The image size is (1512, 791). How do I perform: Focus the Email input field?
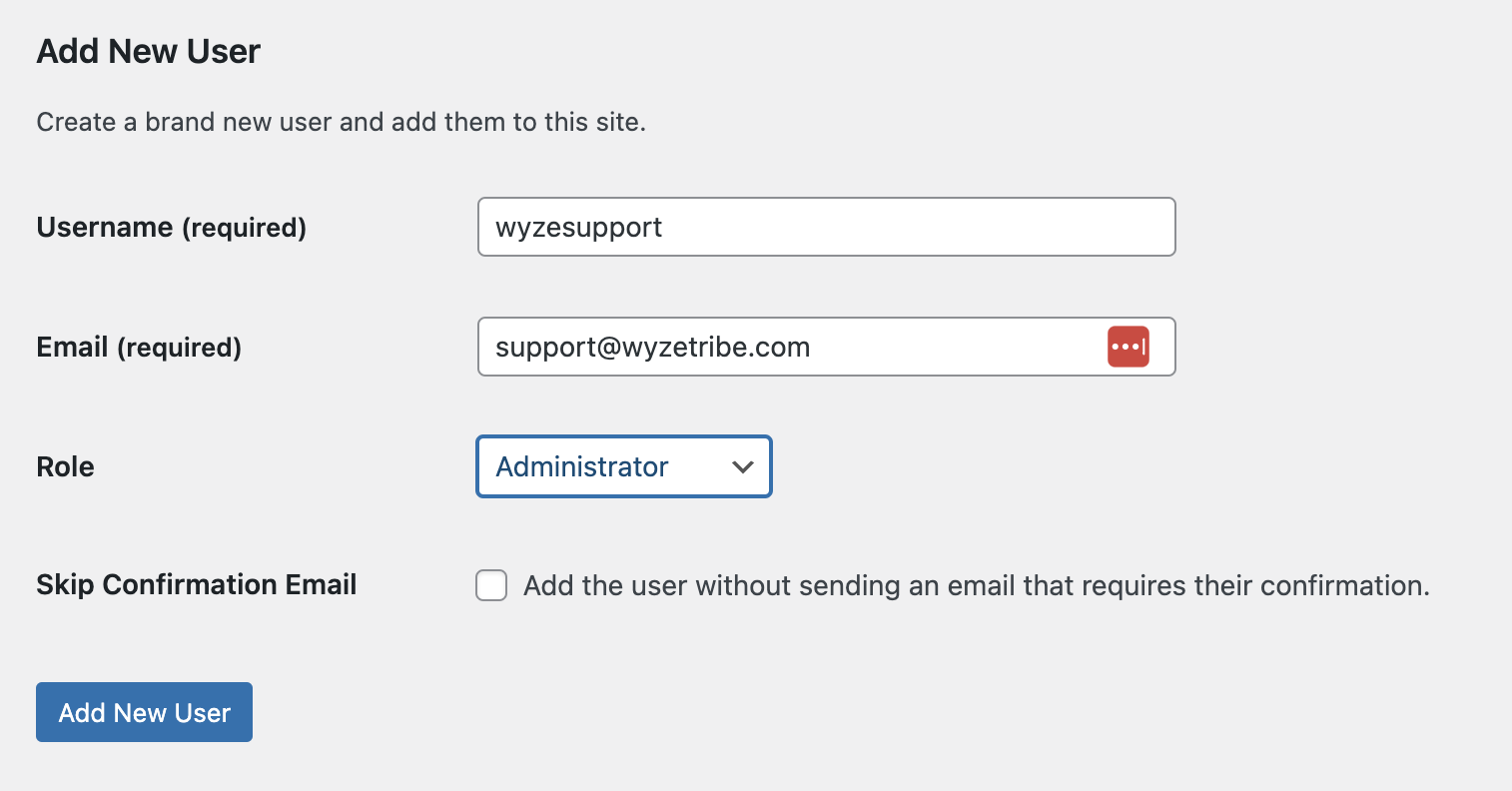coord(799,347)
